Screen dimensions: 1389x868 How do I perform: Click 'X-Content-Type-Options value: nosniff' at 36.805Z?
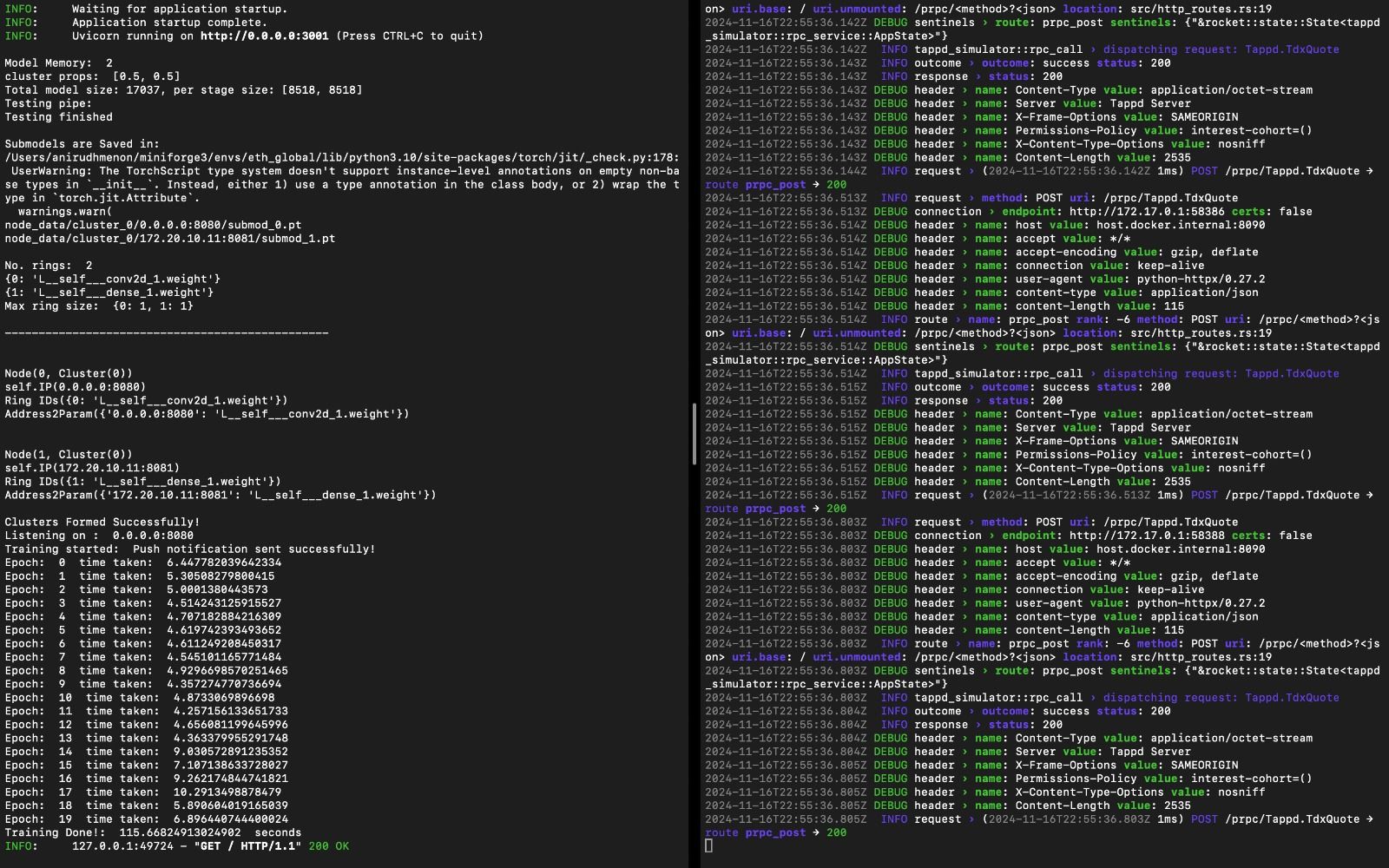(1120, 792)
